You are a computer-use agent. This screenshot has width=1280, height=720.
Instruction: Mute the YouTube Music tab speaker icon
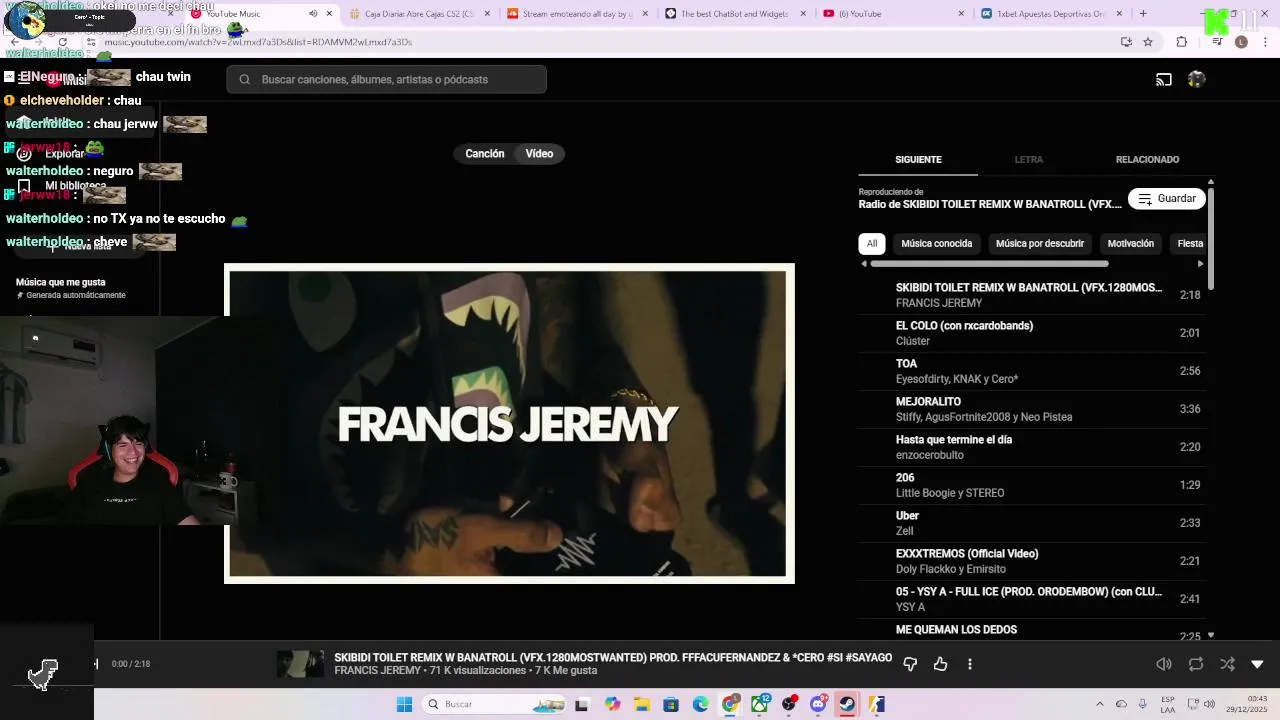click(312, 14)
